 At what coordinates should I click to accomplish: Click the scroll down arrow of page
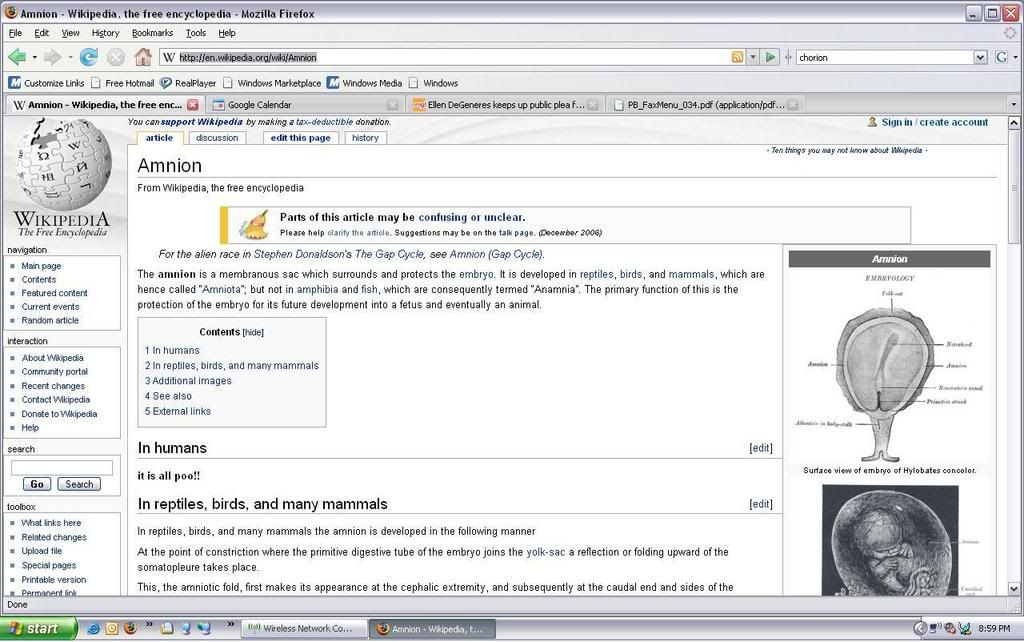(1014, 588)
